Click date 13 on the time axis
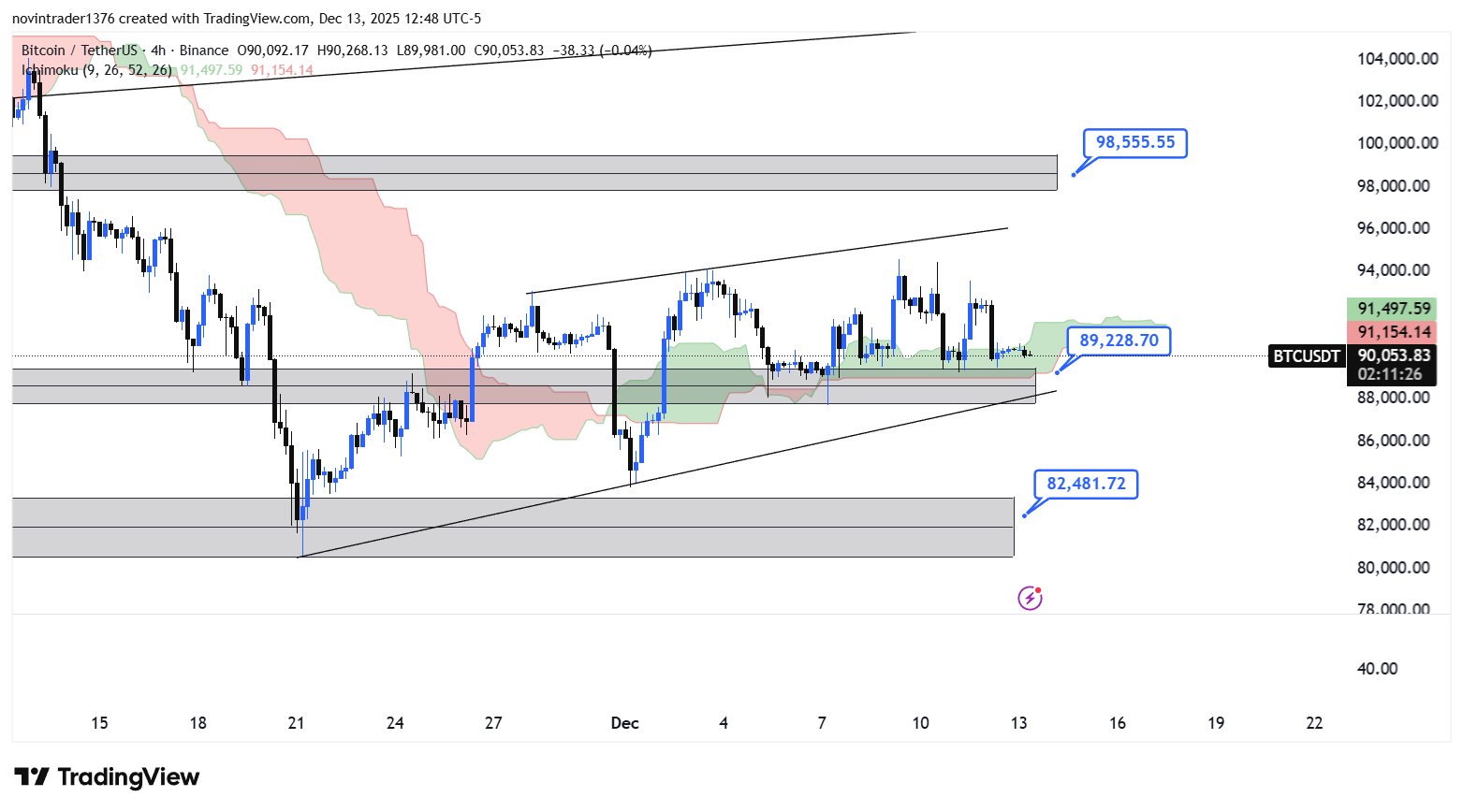The height and width of the screenshot is (812, 1463). (1018, 723)
